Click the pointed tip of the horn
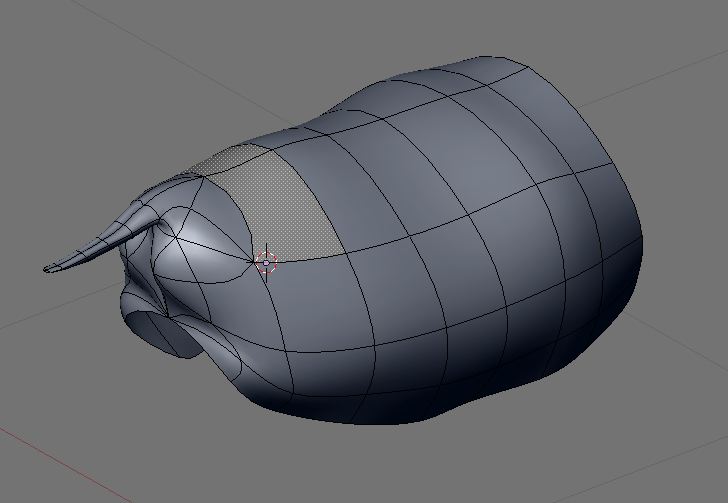The height and width of the screenshot is (503, 728). point(49,268)
